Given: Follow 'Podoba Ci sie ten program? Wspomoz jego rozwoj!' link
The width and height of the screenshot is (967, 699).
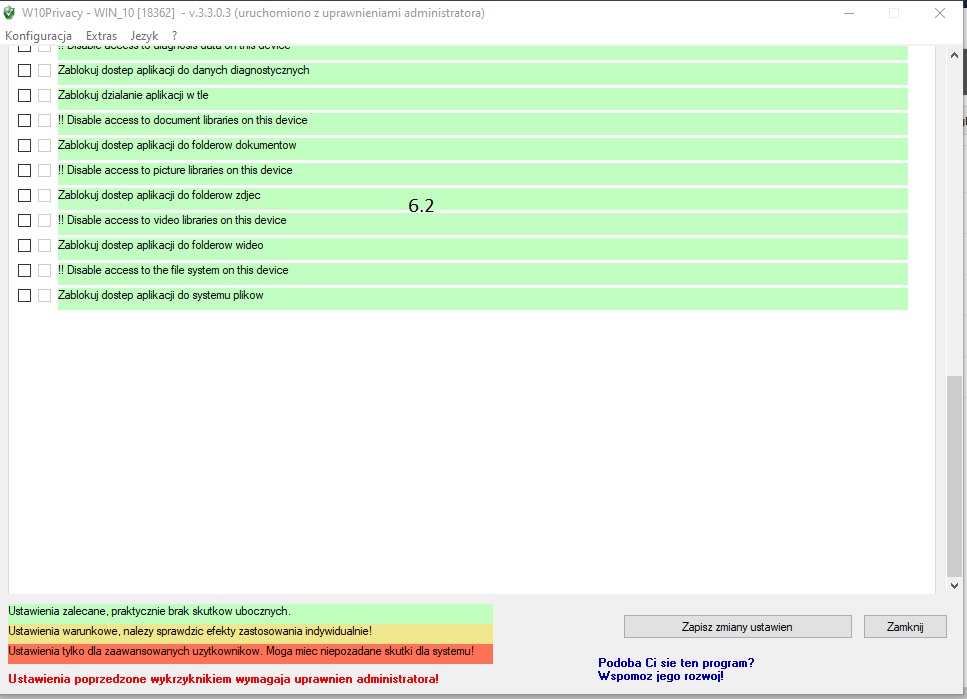Looking at the screenshot, I should tap(676, 669).
